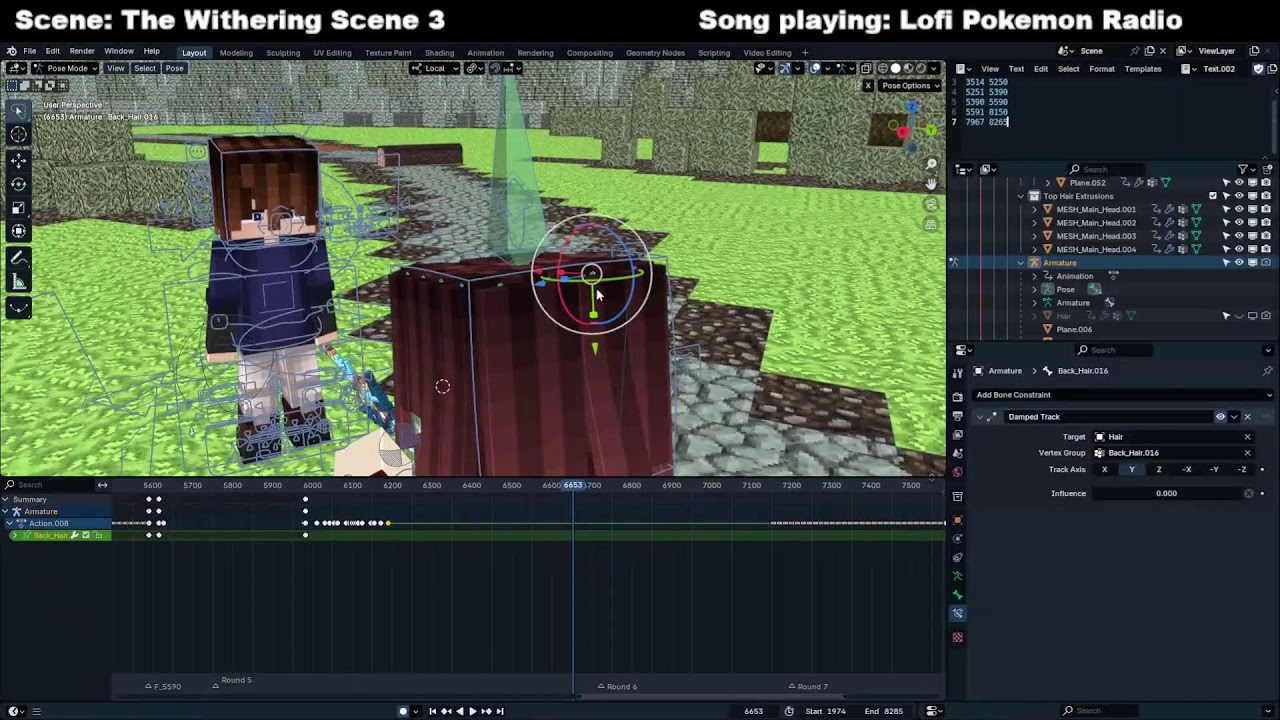Open the Pose menu in viewport header
The width and height of the screenshot is (1280, 720).
[x=174, y=68]
